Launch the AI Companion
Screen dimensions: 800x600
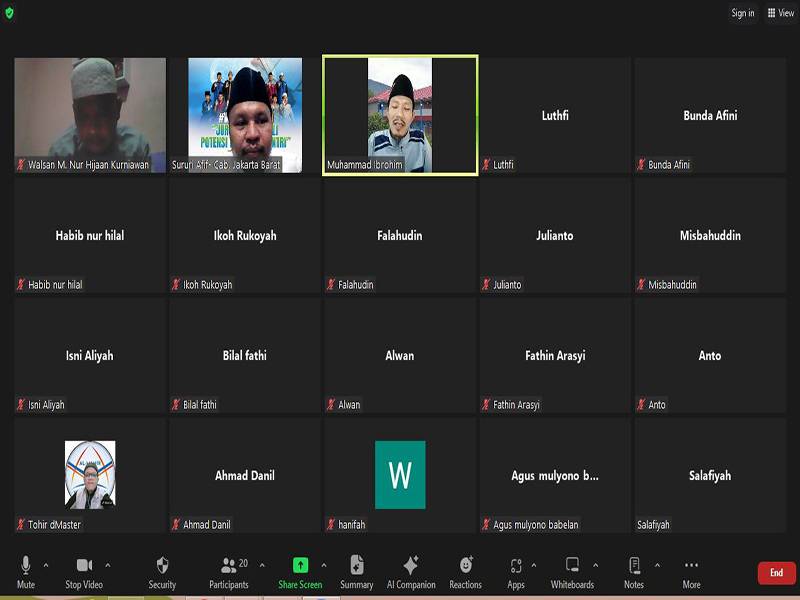tap(411, 566)
